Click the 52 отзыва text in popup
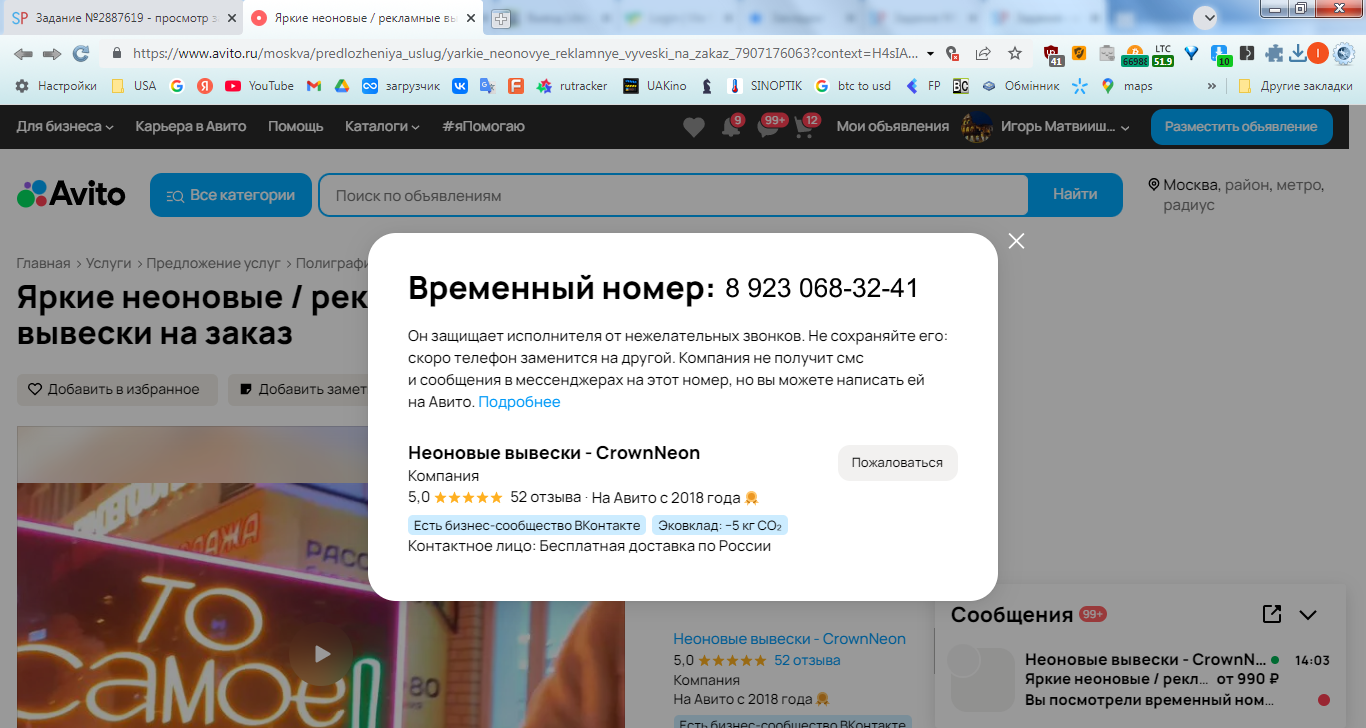This screenshot has height=728, width=1366. 545,497
